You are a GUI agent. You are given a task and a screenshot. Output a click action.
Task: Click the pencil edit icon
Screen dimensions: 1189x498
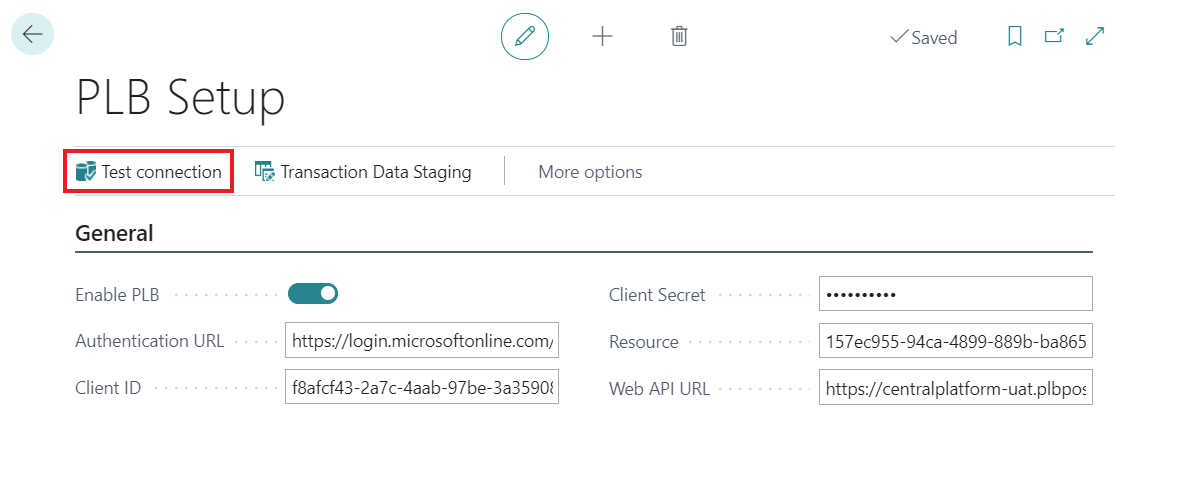click(x=525, y=37)
